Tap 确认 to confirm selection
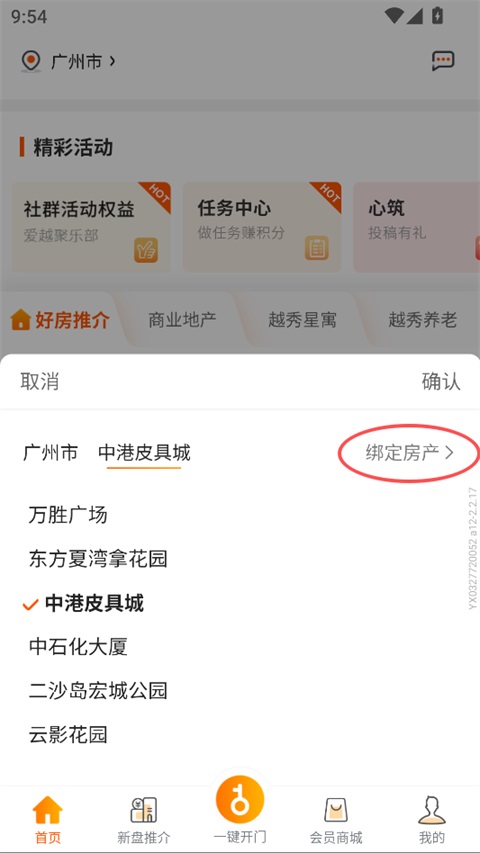The image size is (480, 853). 441,381
